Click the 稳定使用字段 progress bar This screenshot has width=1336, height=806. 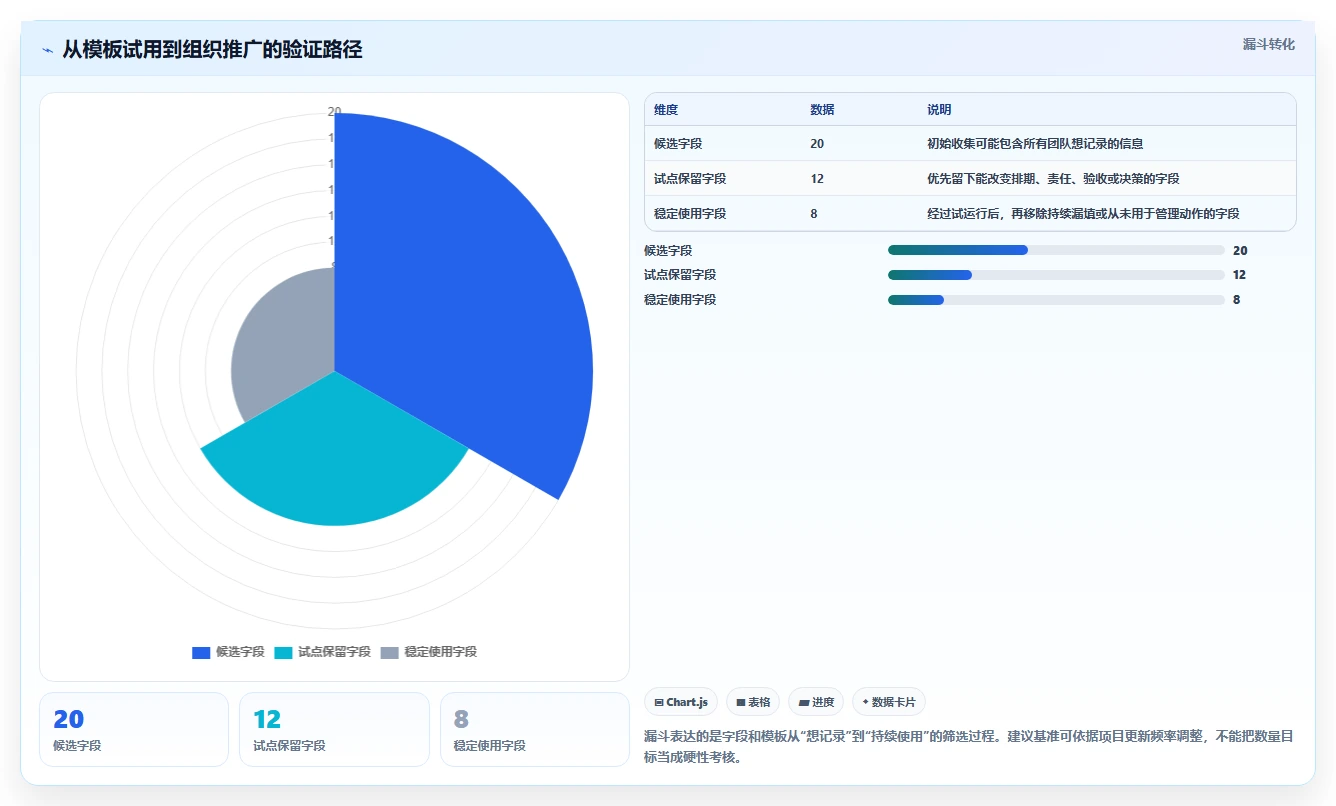tap(1056, 300)
